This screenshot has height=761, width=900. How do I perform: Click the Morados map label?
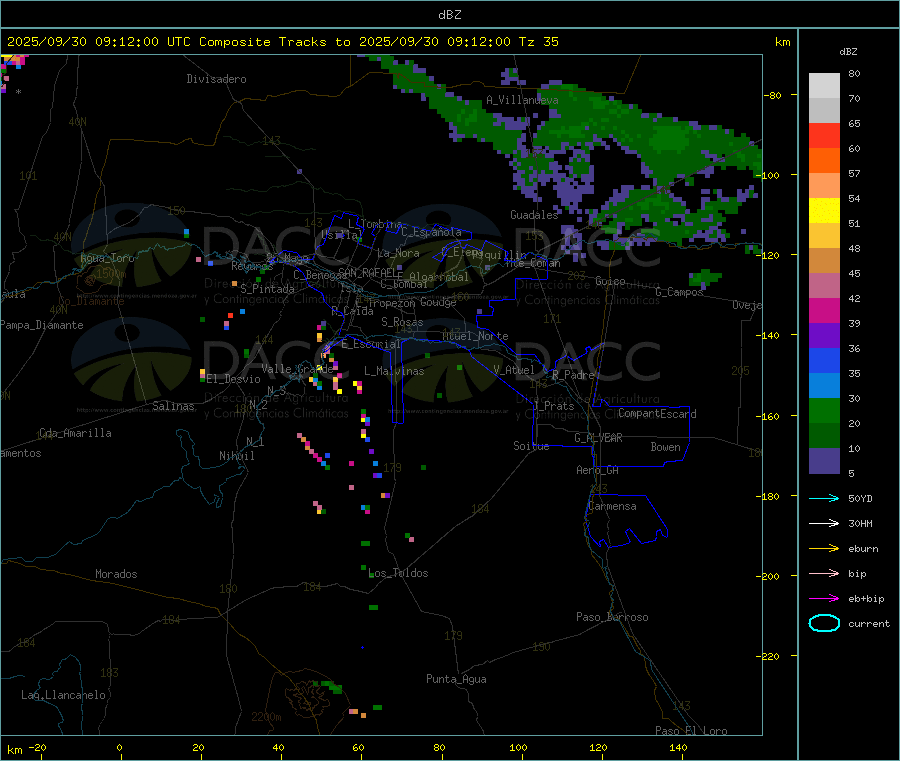116,574
